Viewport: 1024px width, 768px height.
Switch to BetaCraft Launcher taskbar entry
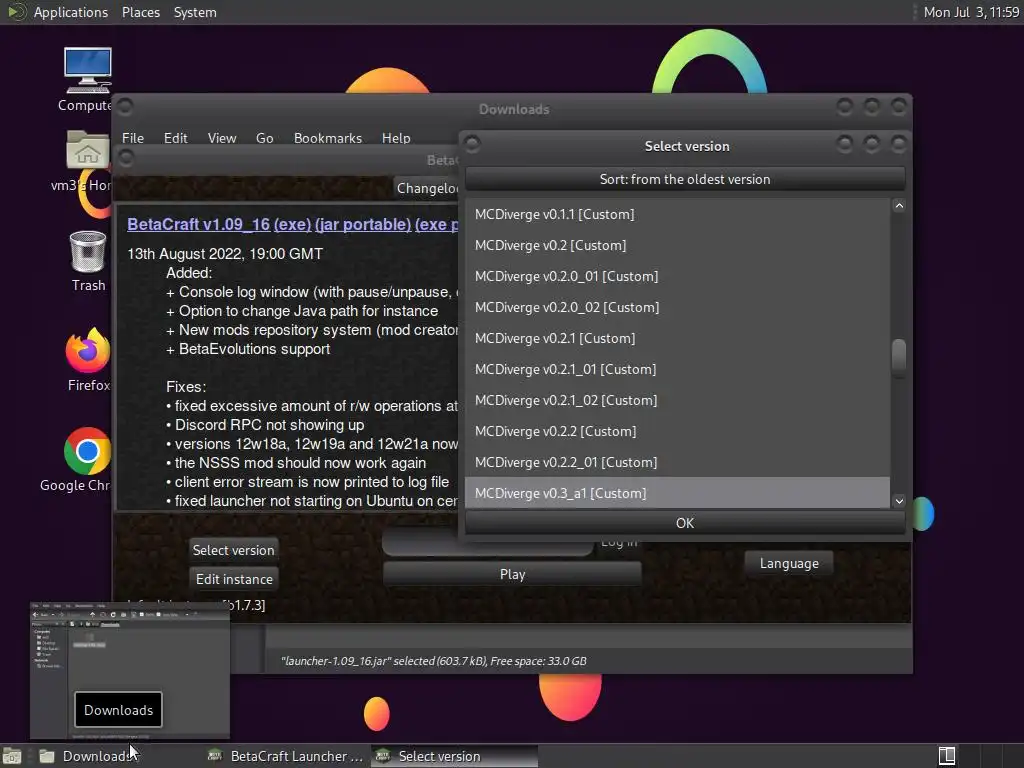tap(285, 756)
